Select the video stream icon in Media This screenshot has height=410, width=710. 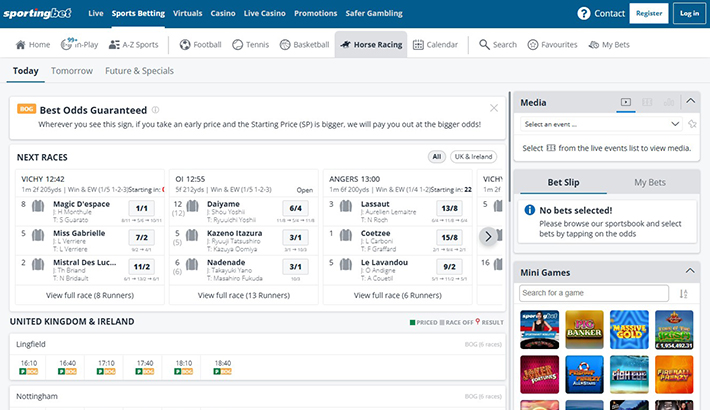click(x=626, y=102)
